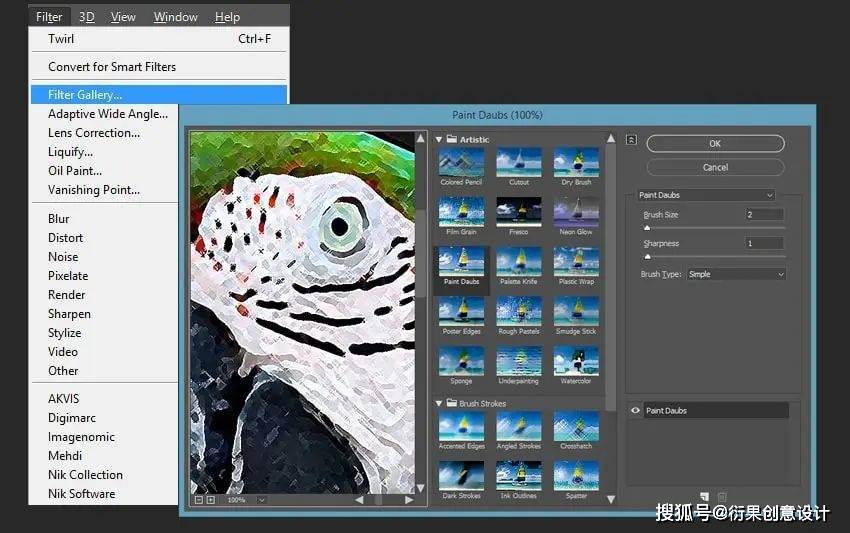850x533 pixels.
Task: Click the zoom in plus icon under preview
Action: (210, 499)
